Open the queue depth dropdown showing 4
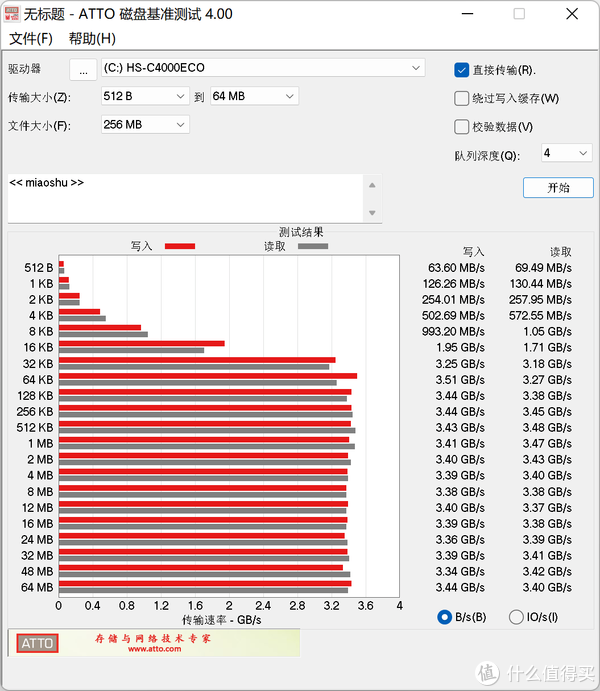This screenshot has width=600, height=691. tap(567, 153)
